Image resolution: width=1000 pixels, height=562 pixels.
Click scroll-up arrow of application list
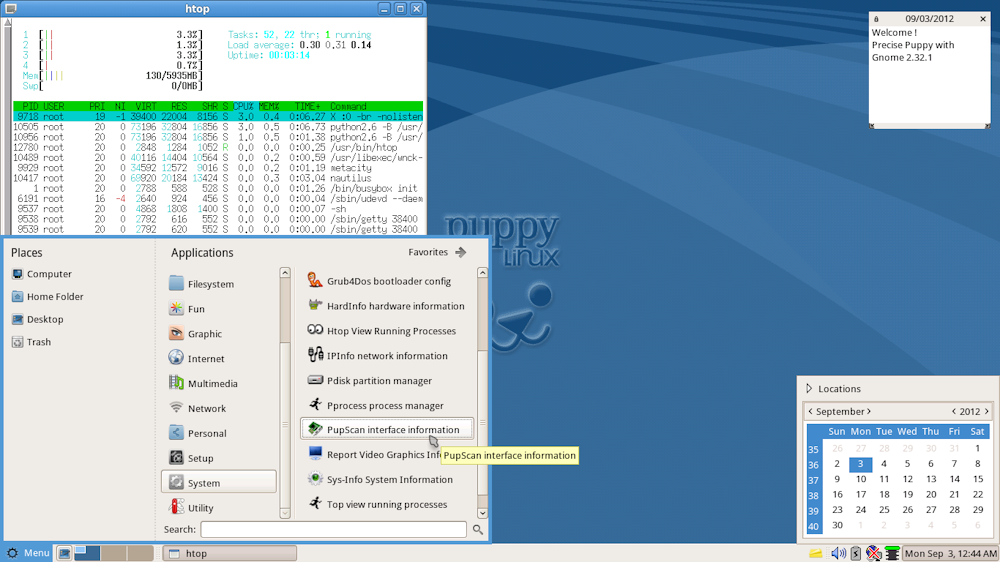click(x=483, y=273)
